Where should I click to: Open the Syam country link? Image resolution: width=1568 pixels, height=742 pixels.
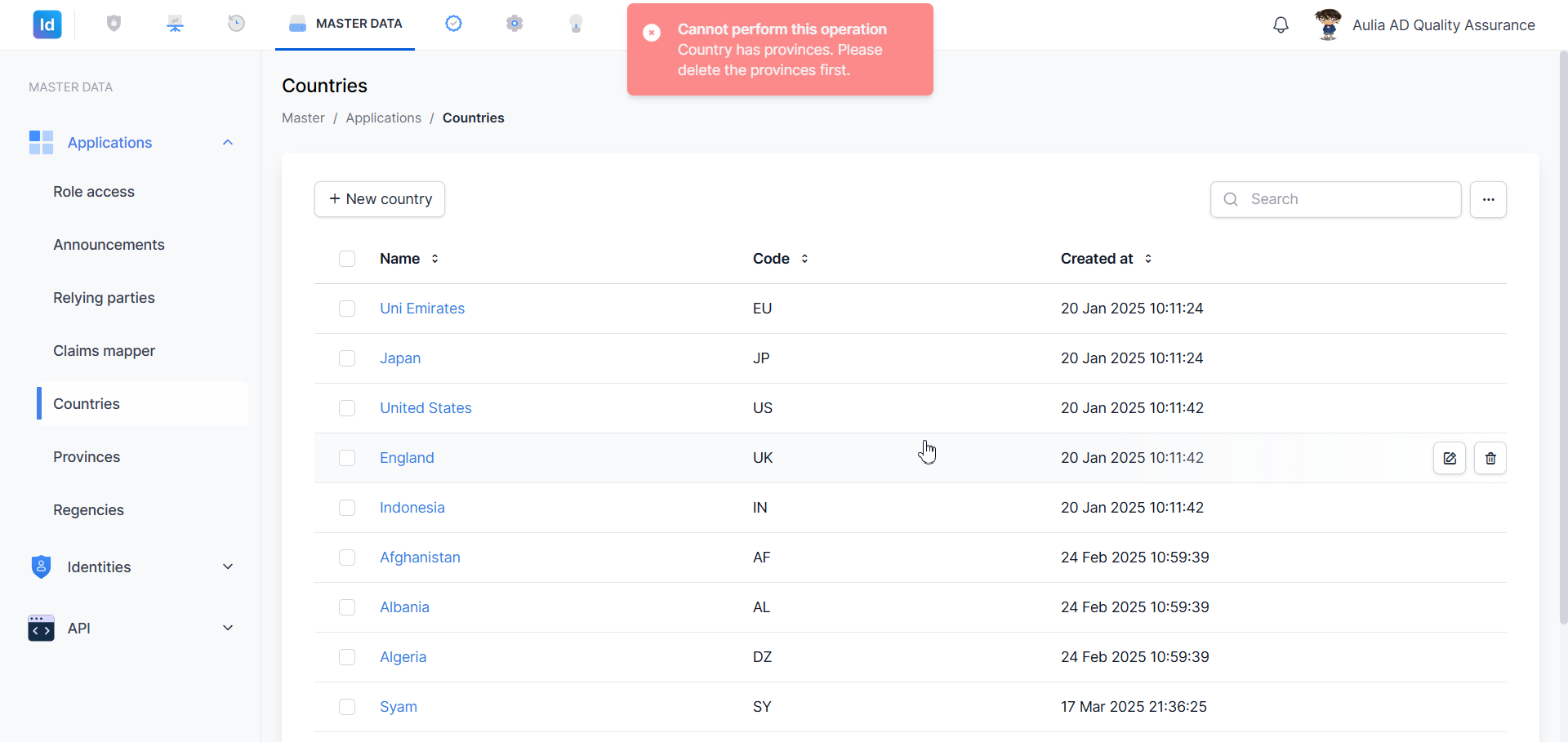(399, 707)
